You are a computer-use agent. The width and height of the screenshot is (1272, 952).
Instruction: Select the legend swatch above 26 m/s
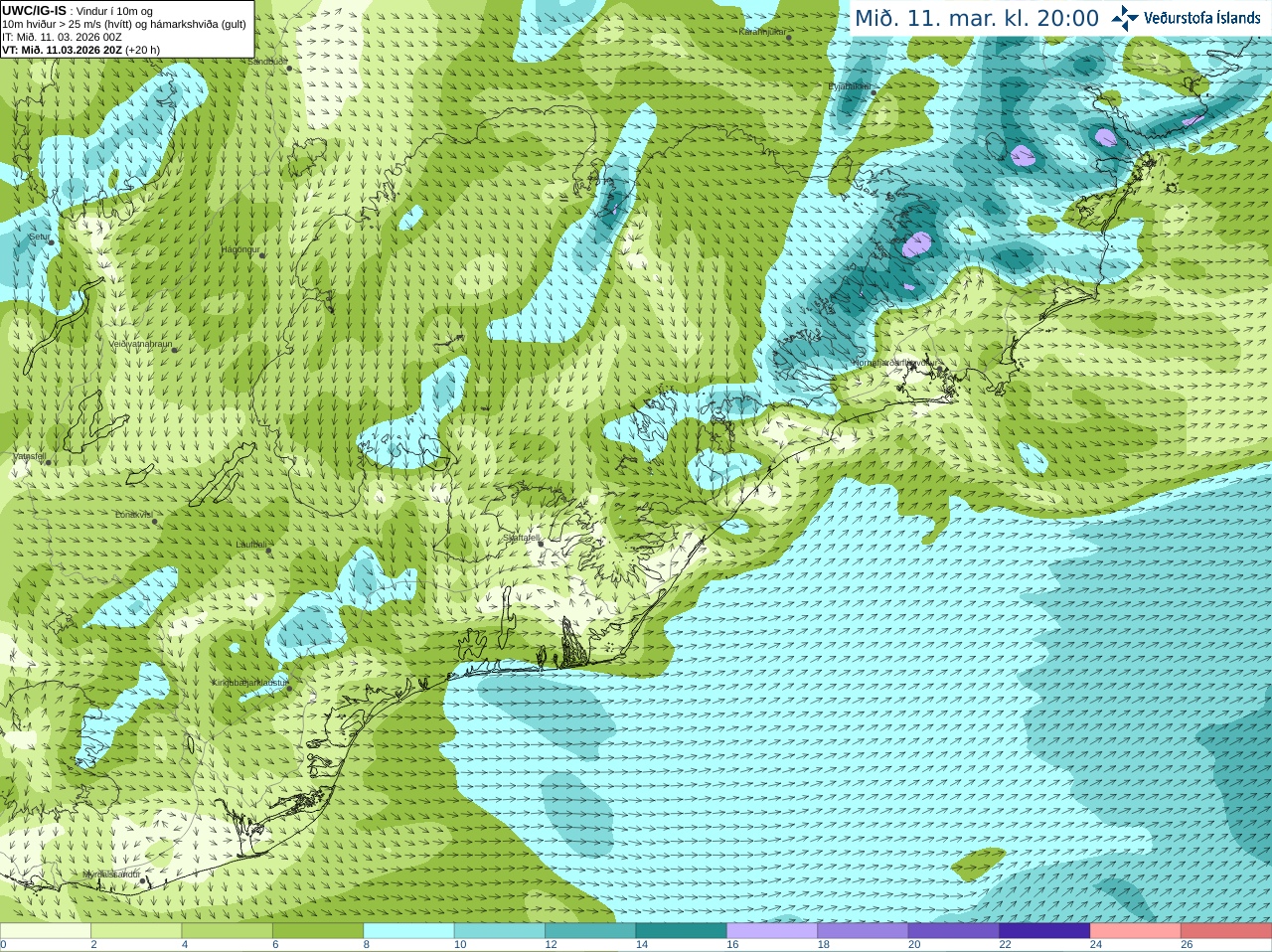pyautogui.click(x=1226, y=931)
